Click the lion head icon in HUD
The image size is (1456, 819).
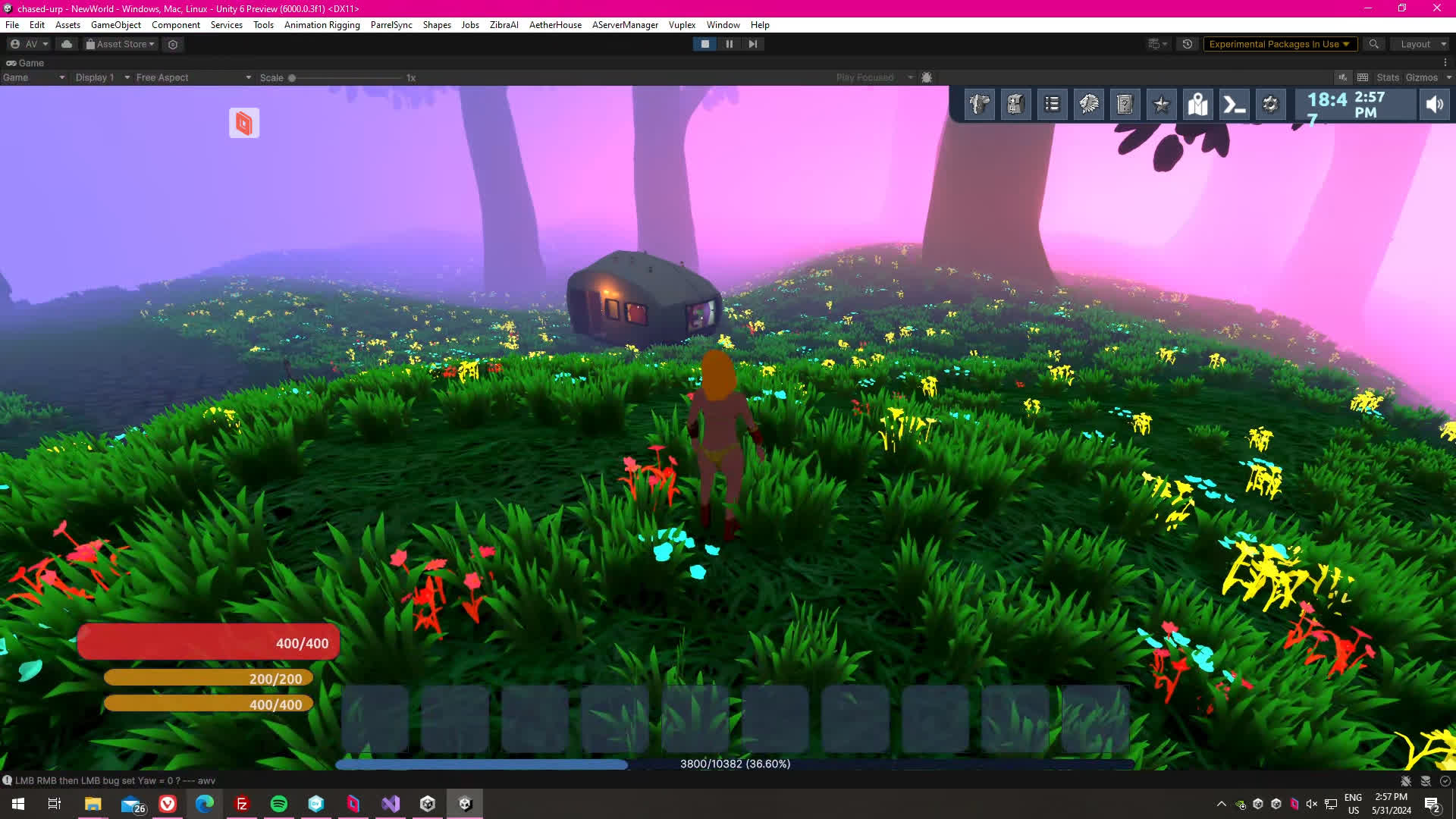pos(1088,105)
